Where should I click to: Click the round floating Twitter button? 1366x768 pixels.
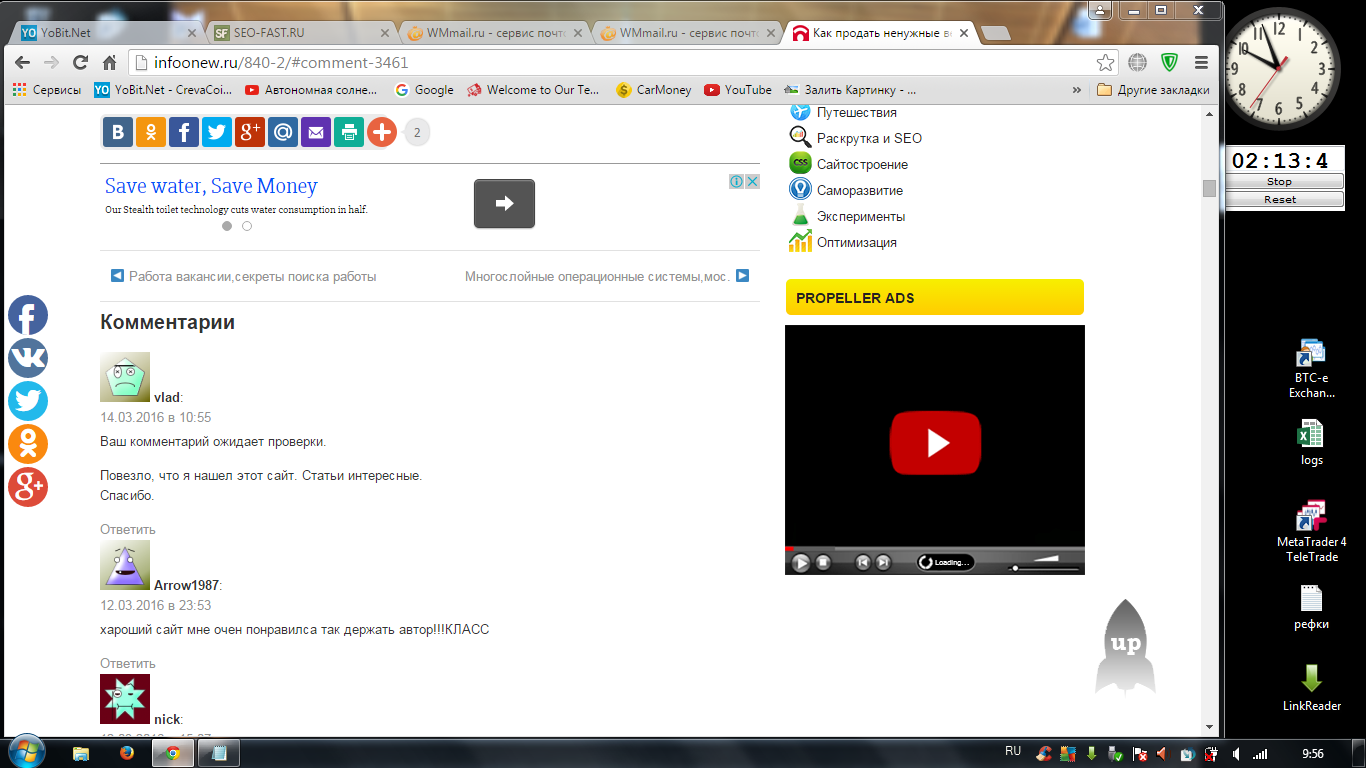28,401
